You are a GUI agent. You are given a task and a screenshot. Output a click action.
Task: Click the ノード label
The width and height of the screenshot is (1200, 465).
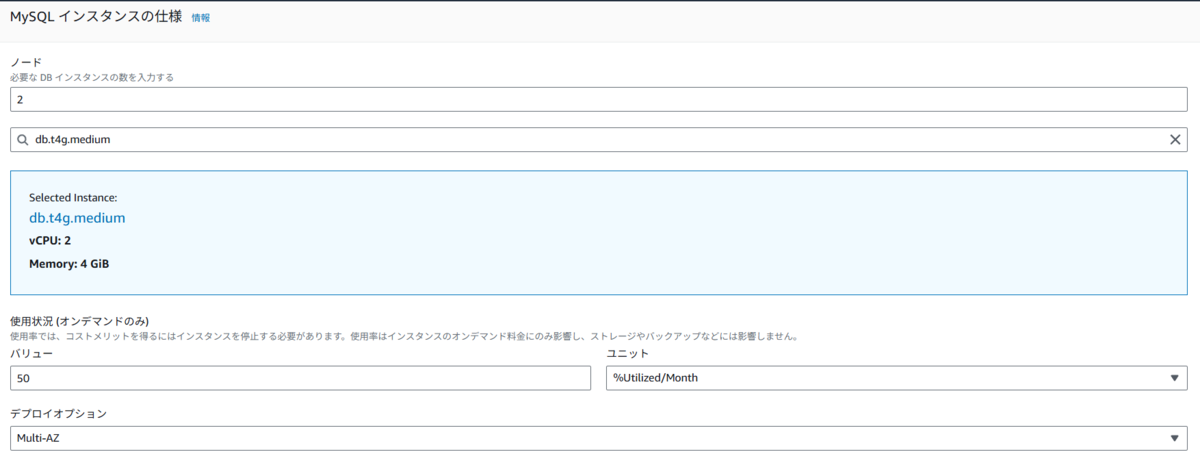tap(25, 62)
